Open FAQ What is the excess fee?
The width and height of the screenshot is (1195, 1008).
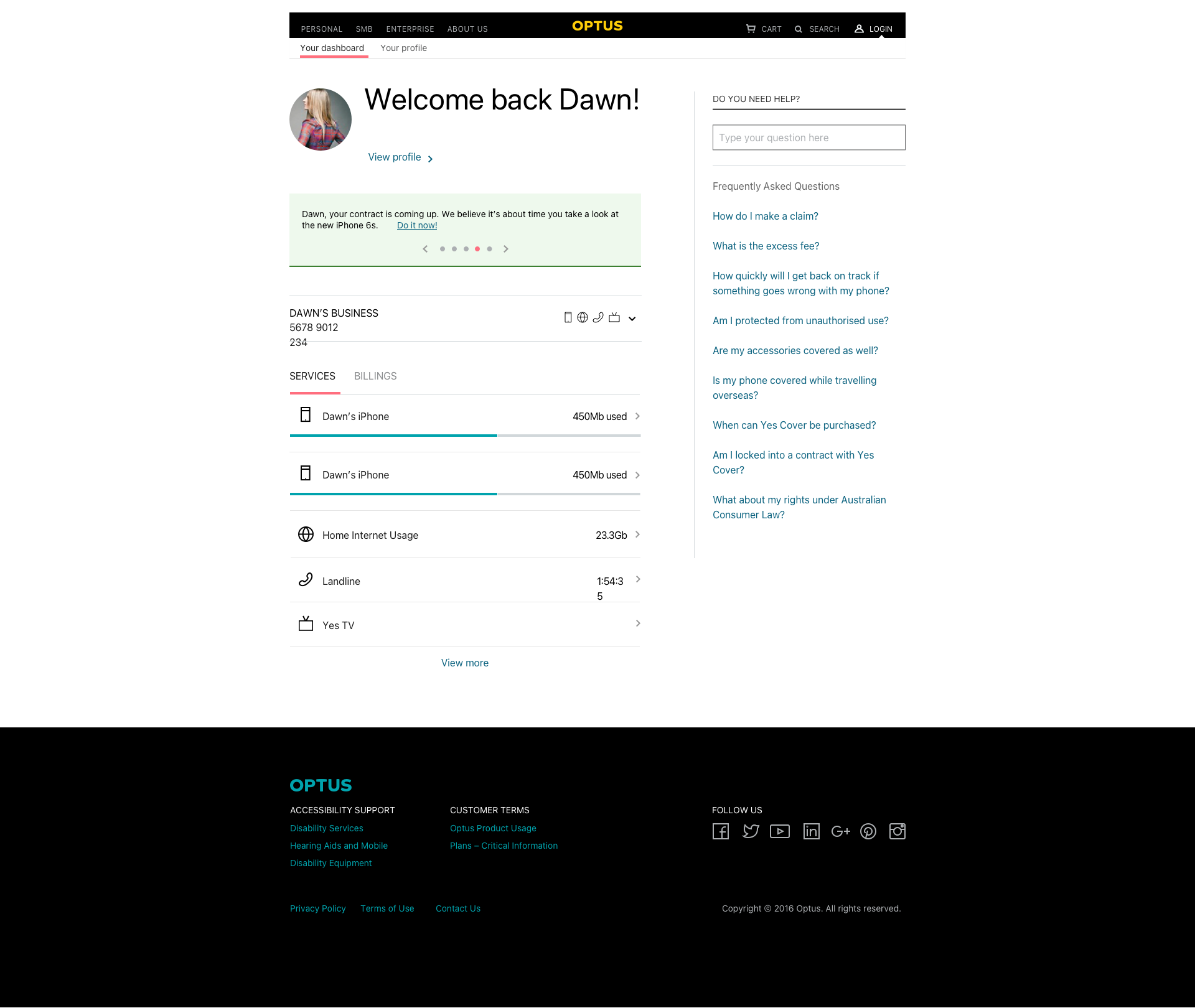click(766, 246)
